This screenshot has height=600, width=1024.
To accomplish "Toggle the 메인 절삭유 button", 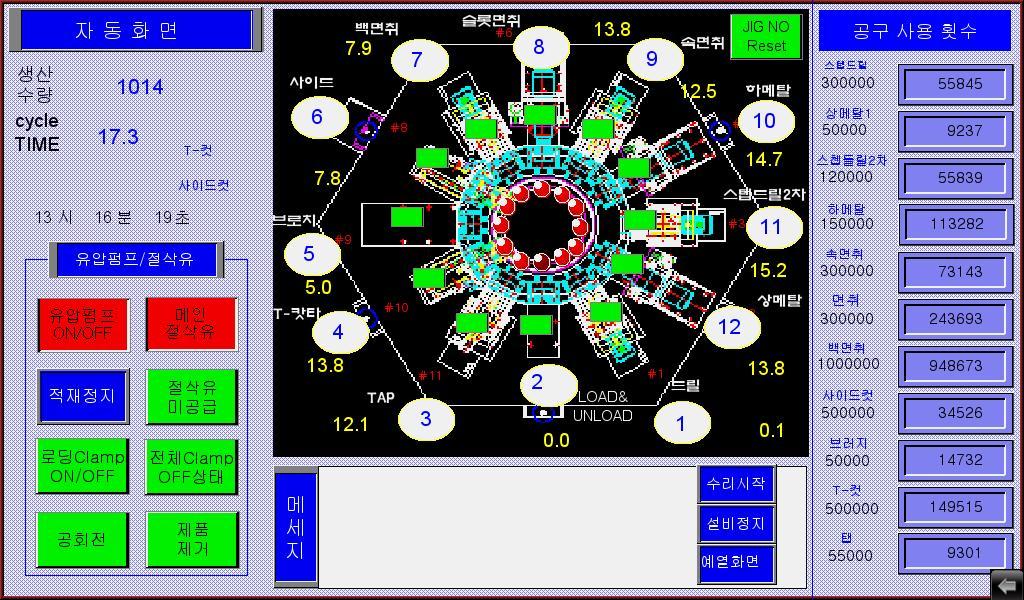I will (x=191, y=324).
